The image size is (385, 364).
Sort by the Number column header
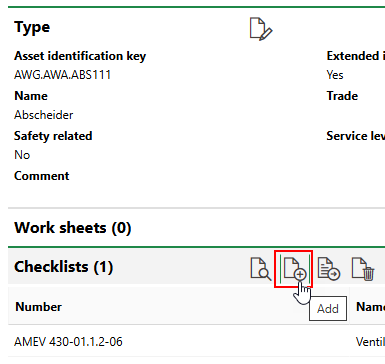pyautogui.click(x=39, y=307)
